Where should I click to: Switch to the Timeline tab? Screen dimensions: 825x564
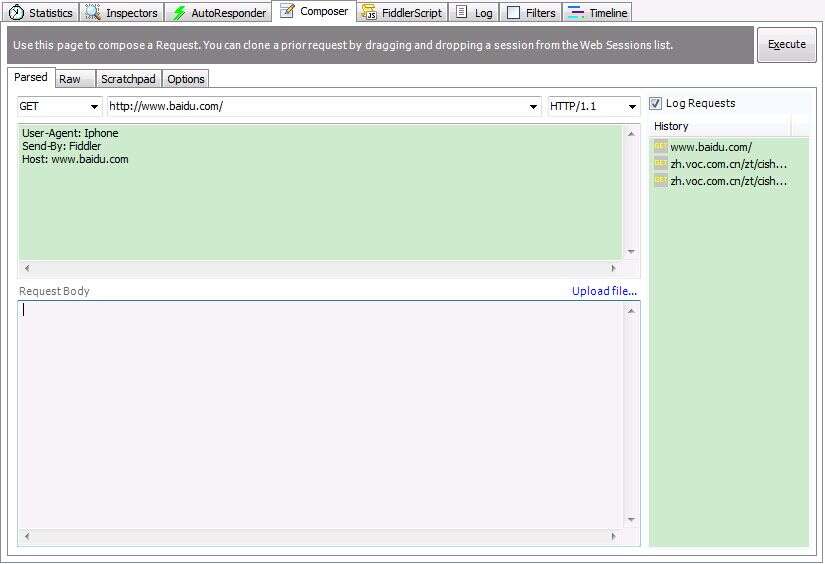point(598,13)
